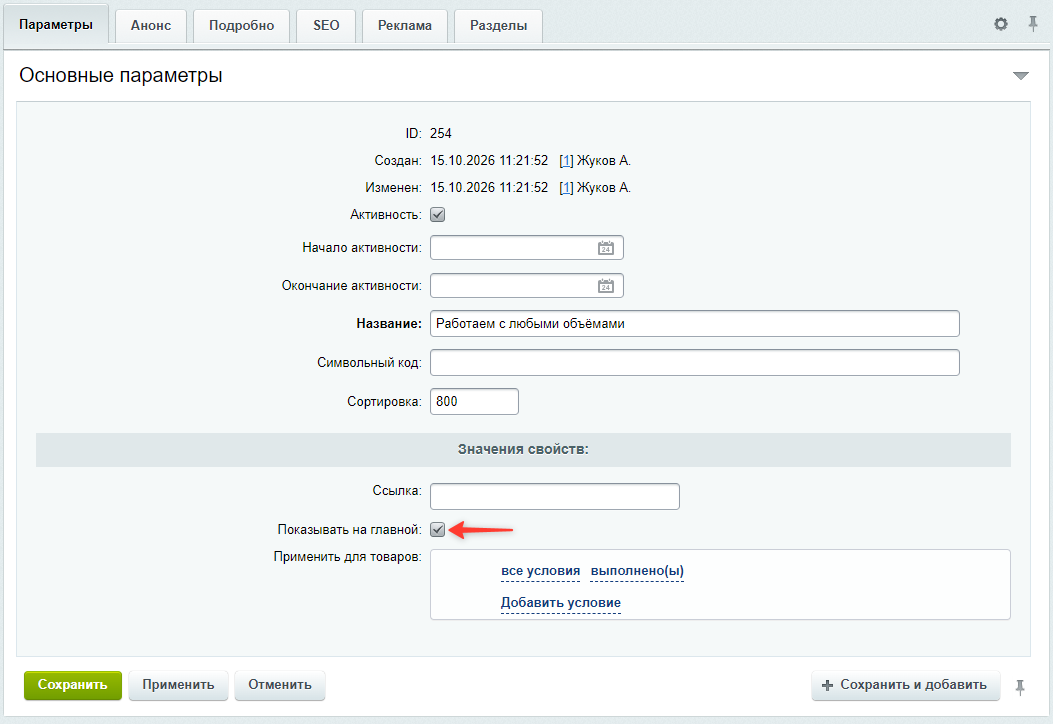Image resolution: width=1053 pixels, height=724 pixels.
Task: Open calendar for Начало активности
Action: pos(606,248)
